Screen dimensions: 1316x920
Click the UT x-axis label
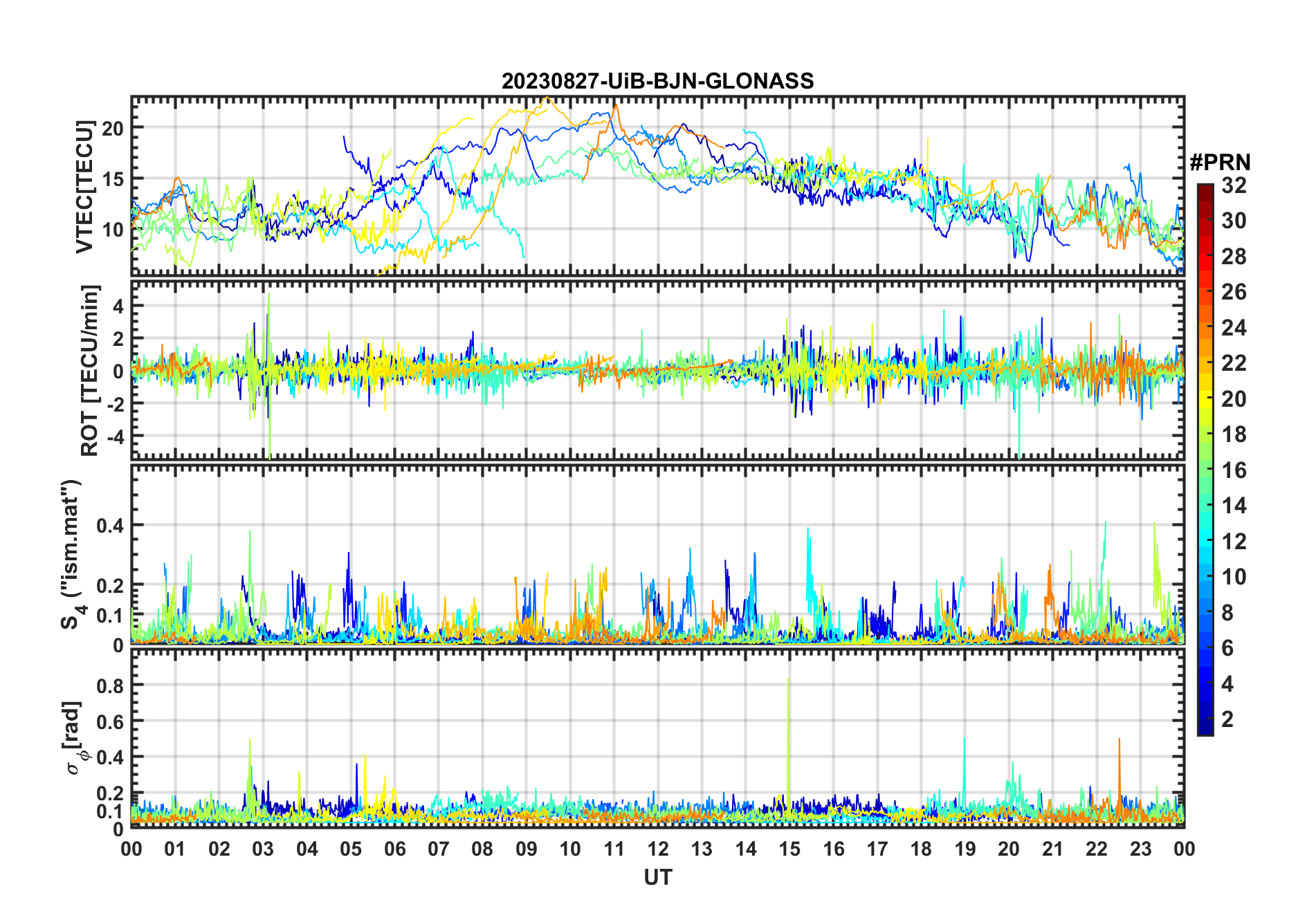tap(657, 878)
